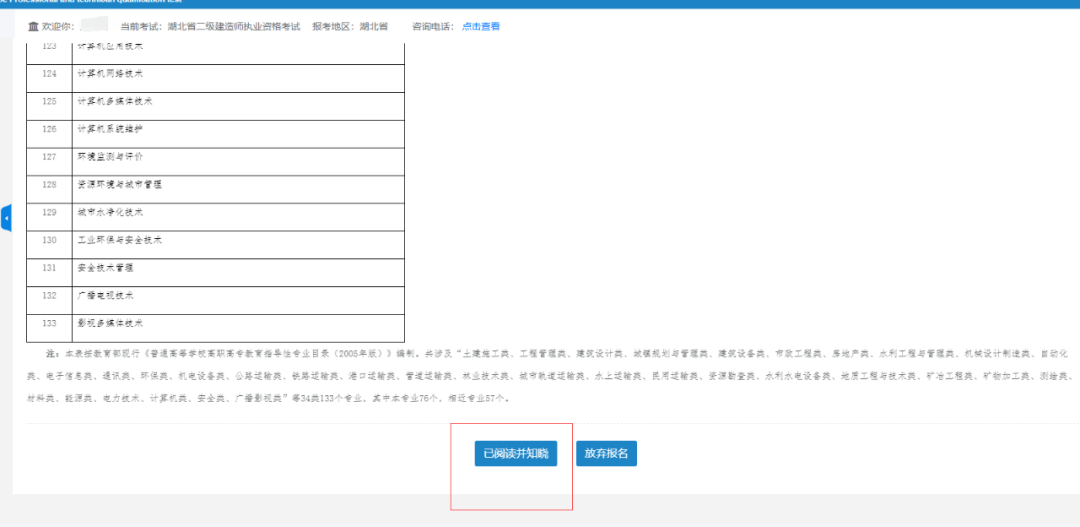
Task: Click the 咨询电话 label
Action: 434,26
